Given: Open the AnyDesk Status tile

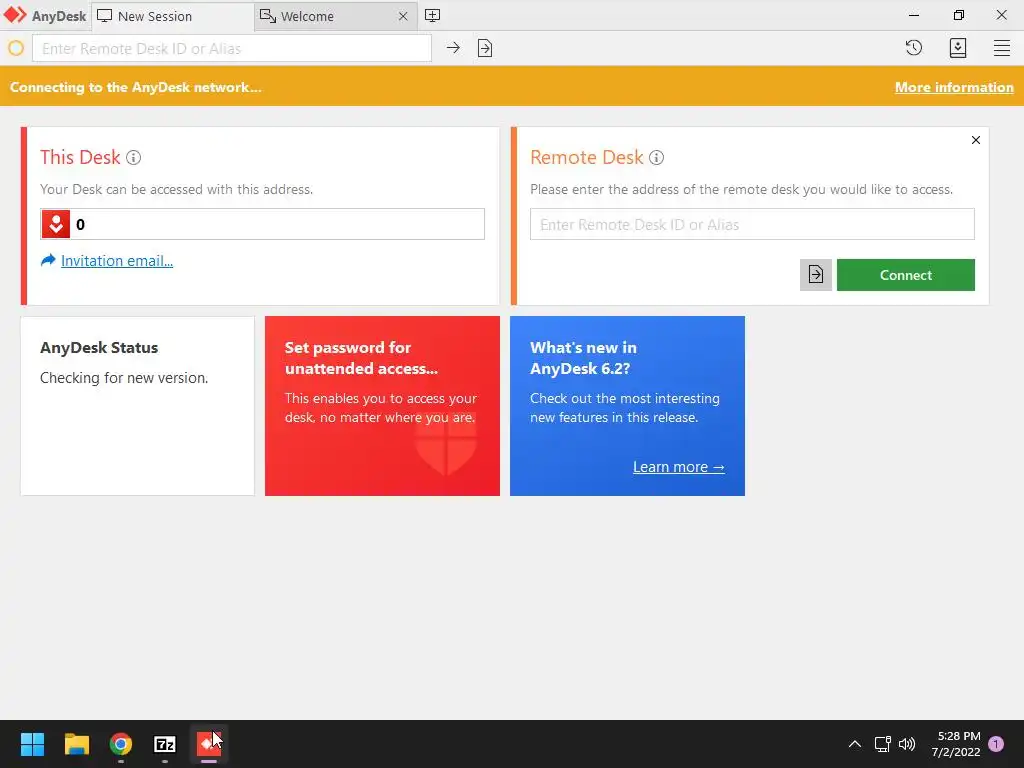Looking at the screenshot, I should point(137,406).
